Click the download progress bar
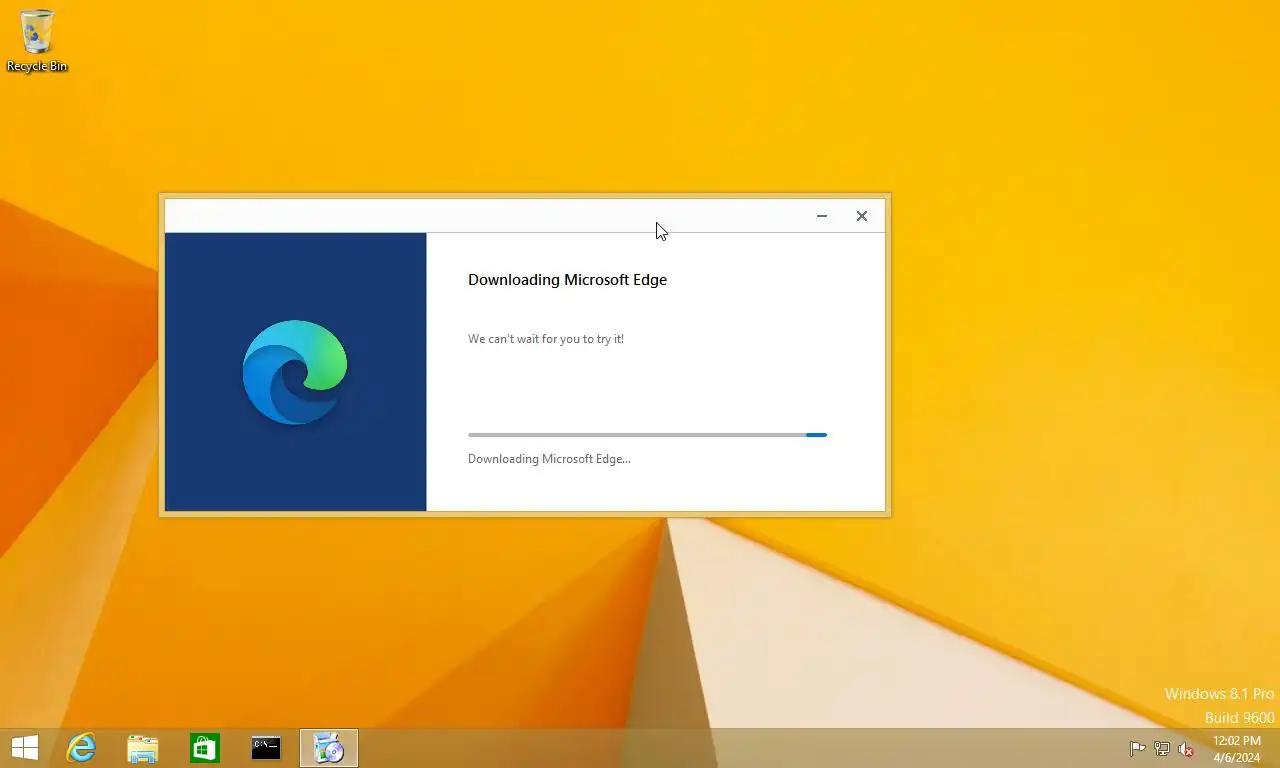 point(647,435)
